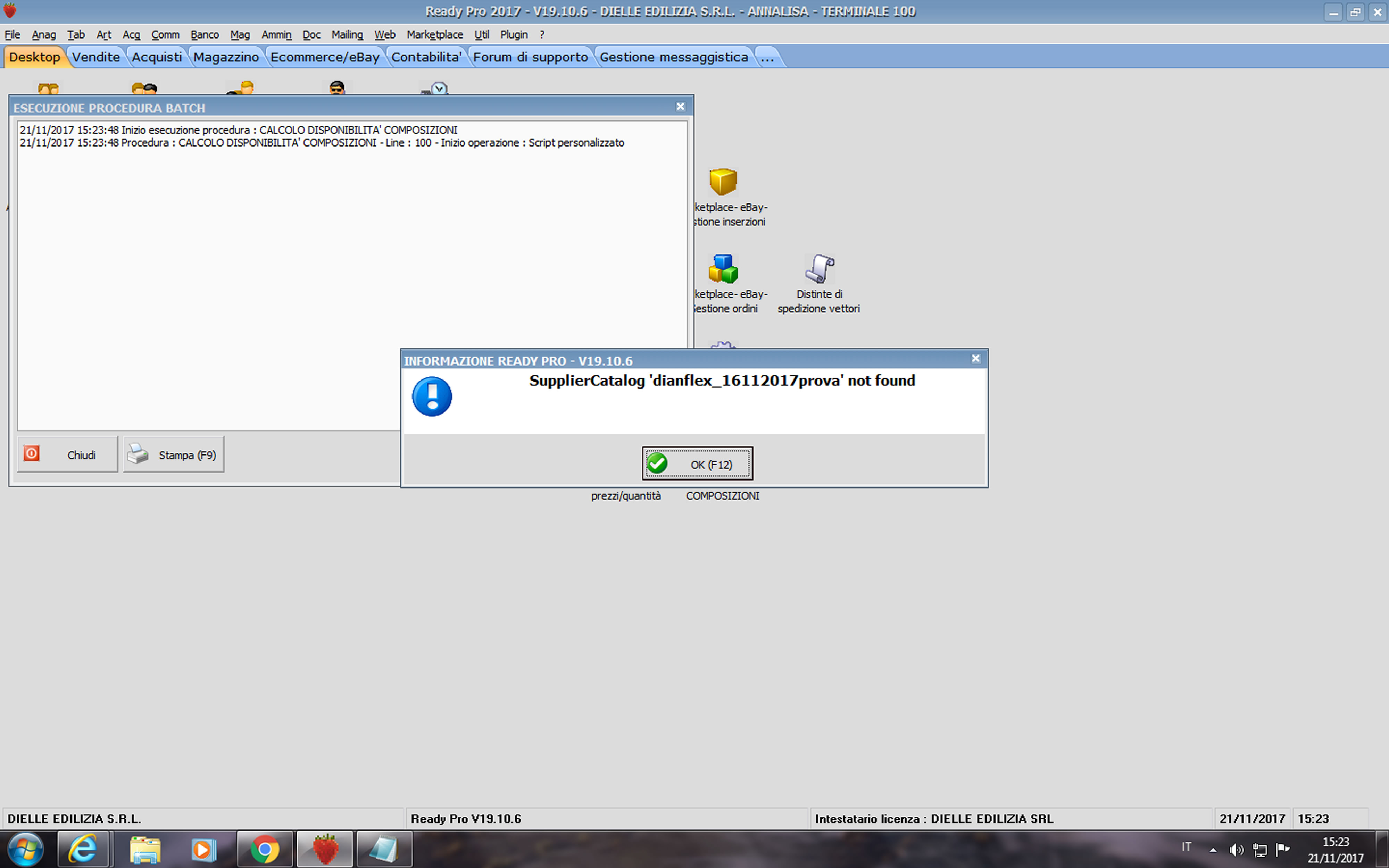This screenshot has height=868, width=1389.
Task: Open the Tab menu
Action: (76, 34)
